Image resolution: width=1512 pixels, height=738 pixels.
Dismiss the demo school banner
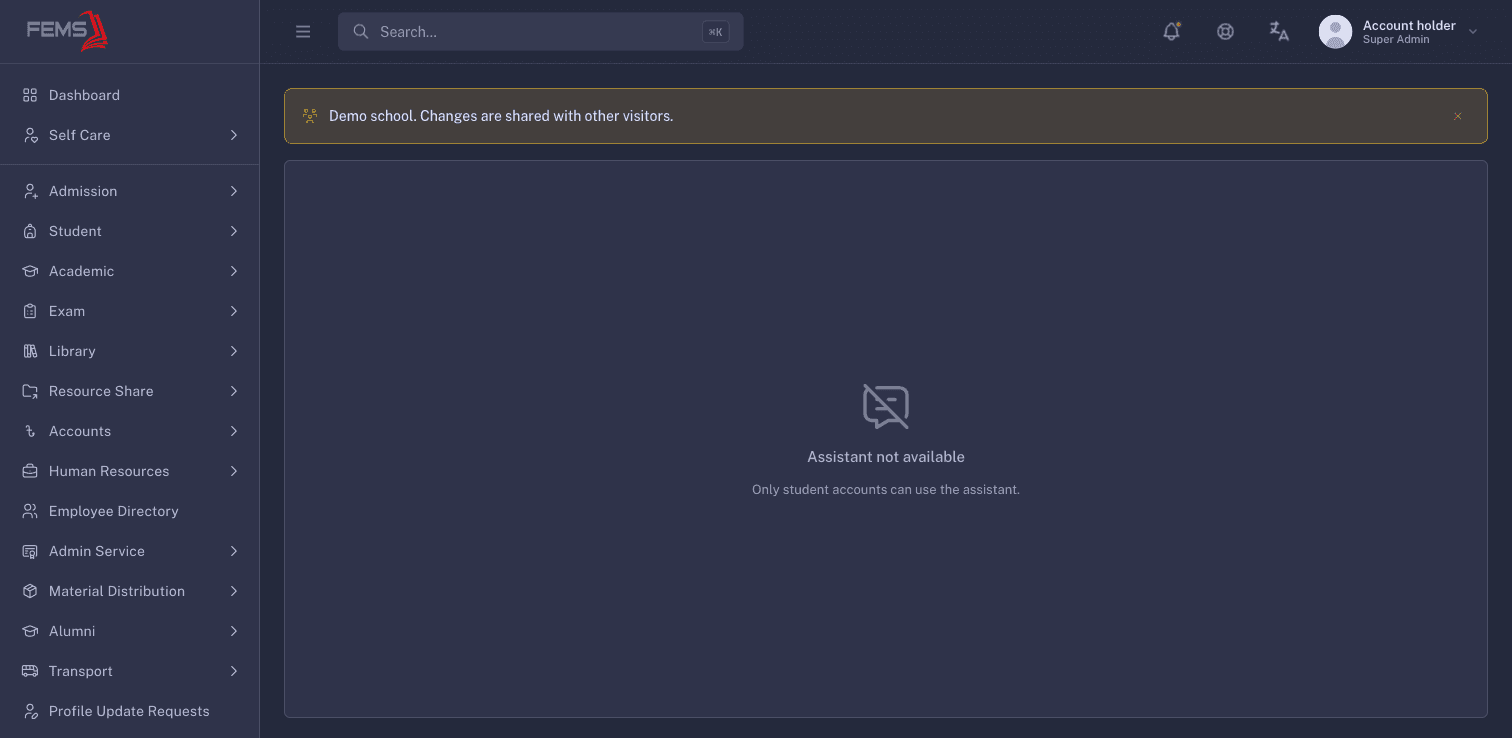click(x=1458, y=116)
